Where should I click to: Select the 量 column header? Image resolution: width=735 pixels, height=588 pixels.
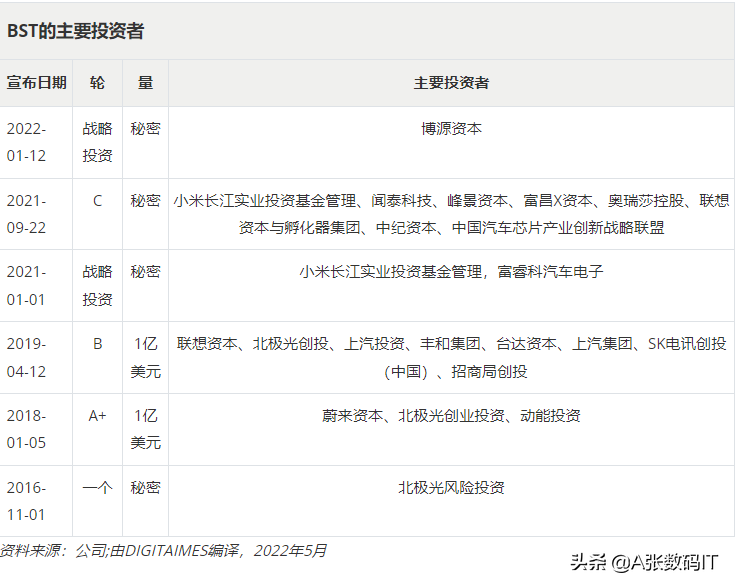[x=145, y=83]
